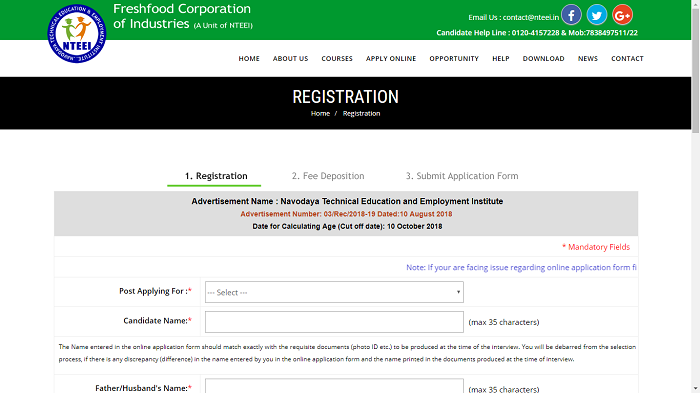Open the Twitter social icon
Screen dimensions: 700x393
(597, 15)
